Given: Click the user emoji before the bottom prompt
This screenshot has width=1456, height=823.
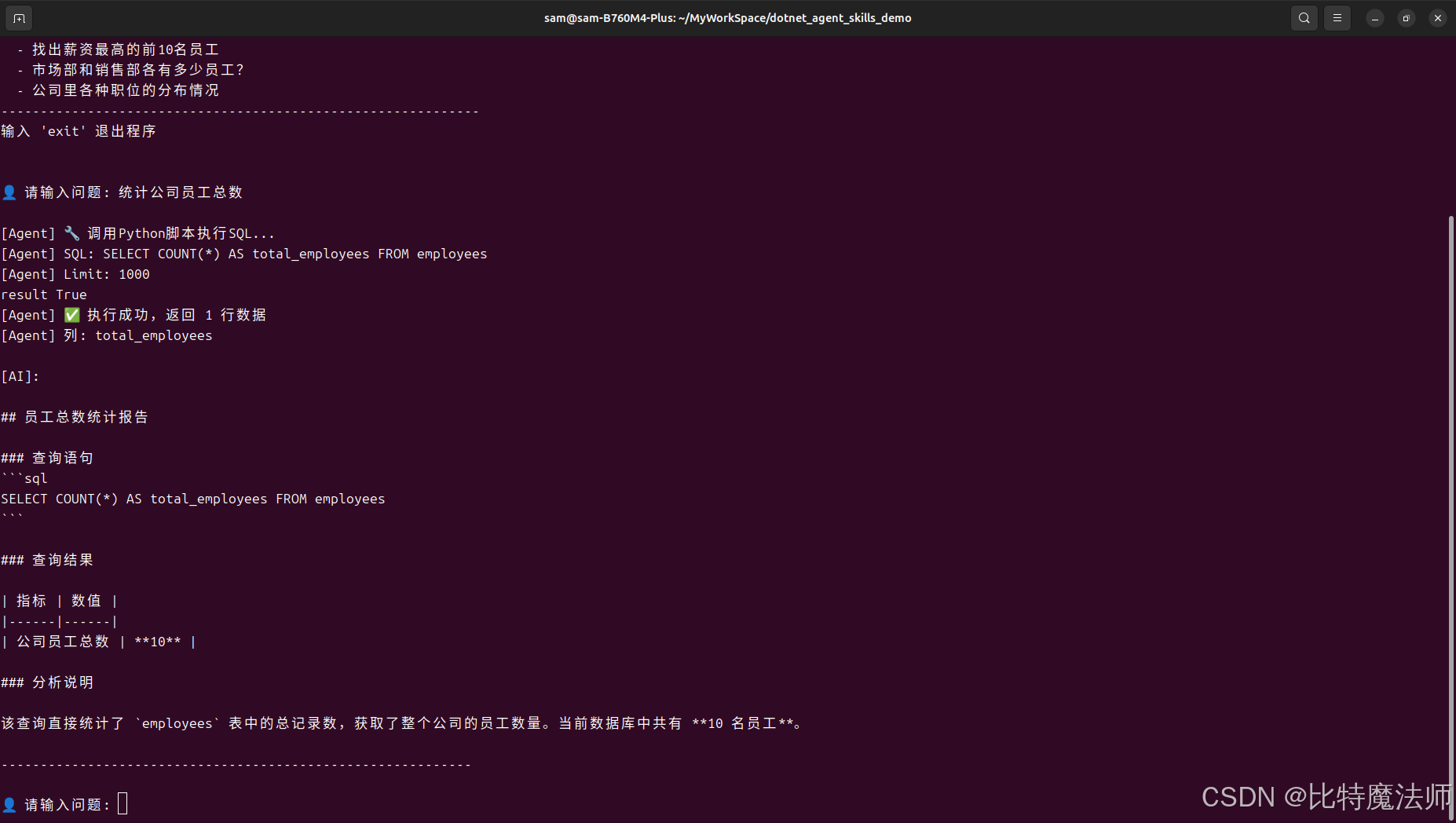Looking at the screenshot, I should coord(9,805).
